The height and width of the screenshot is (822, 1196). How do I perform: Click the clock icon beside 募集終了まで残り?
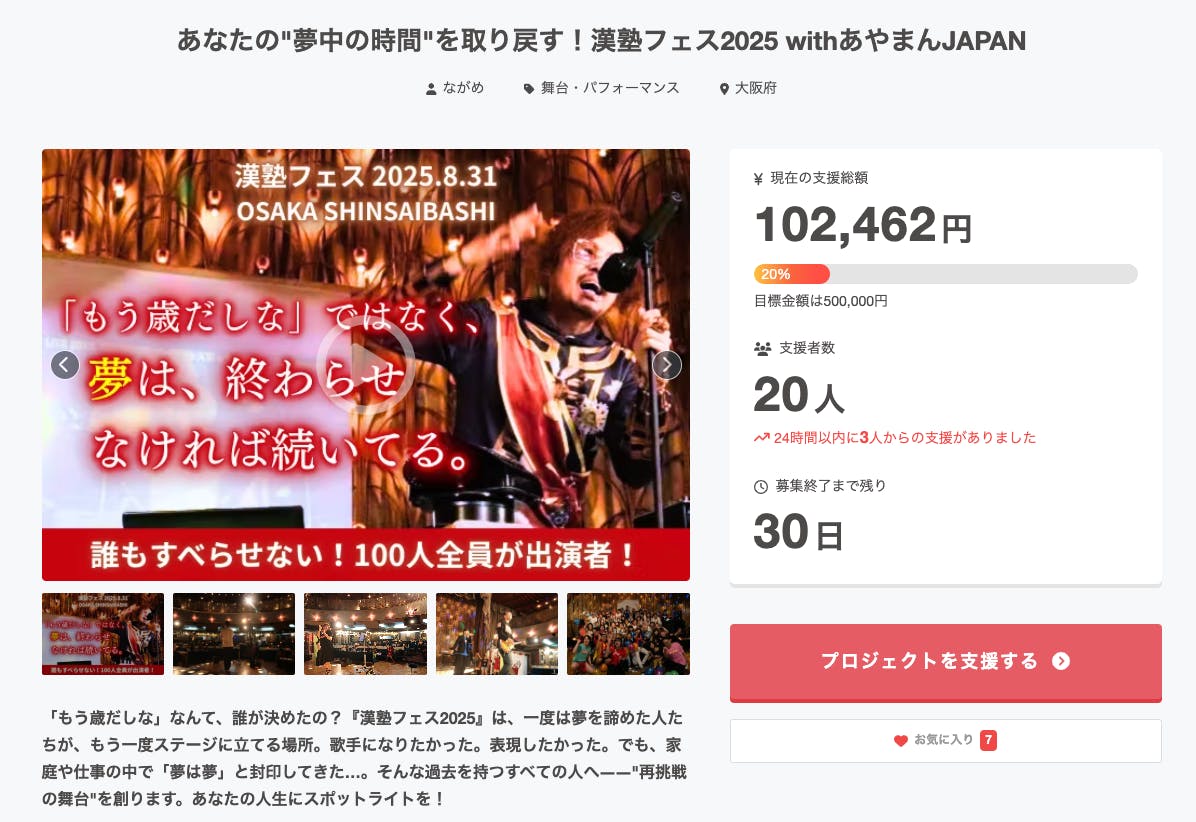coord(760,486)
